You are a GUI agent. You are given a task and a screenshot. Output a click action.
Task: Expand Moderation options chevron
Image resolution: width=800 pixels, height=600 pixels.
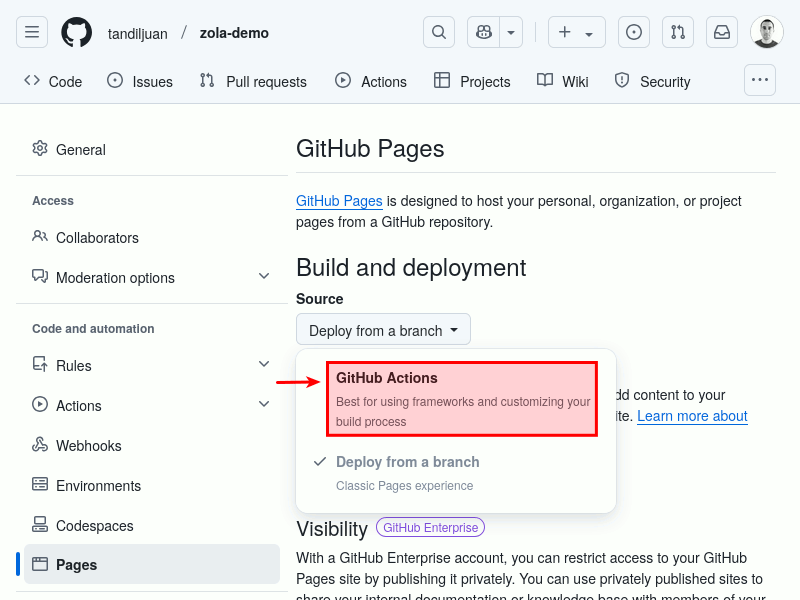264,277
